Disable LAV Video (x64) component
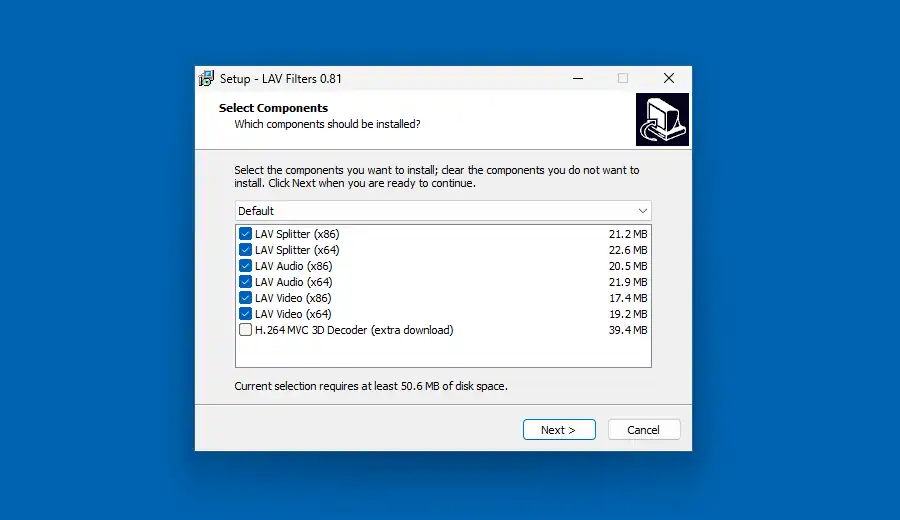Image resolution: width=900 pixels, height=520 pixels. [x=245, y=314]
